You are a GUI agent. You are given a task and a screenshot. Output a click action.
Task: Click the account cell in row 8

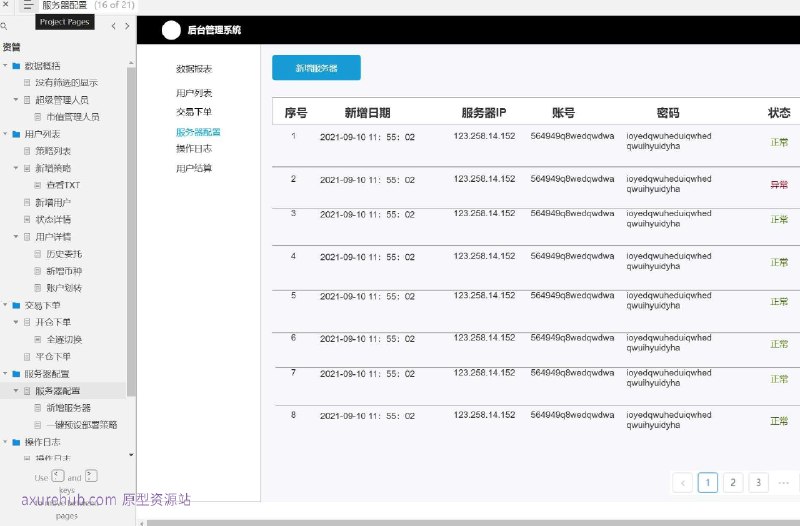click(572, 415)
